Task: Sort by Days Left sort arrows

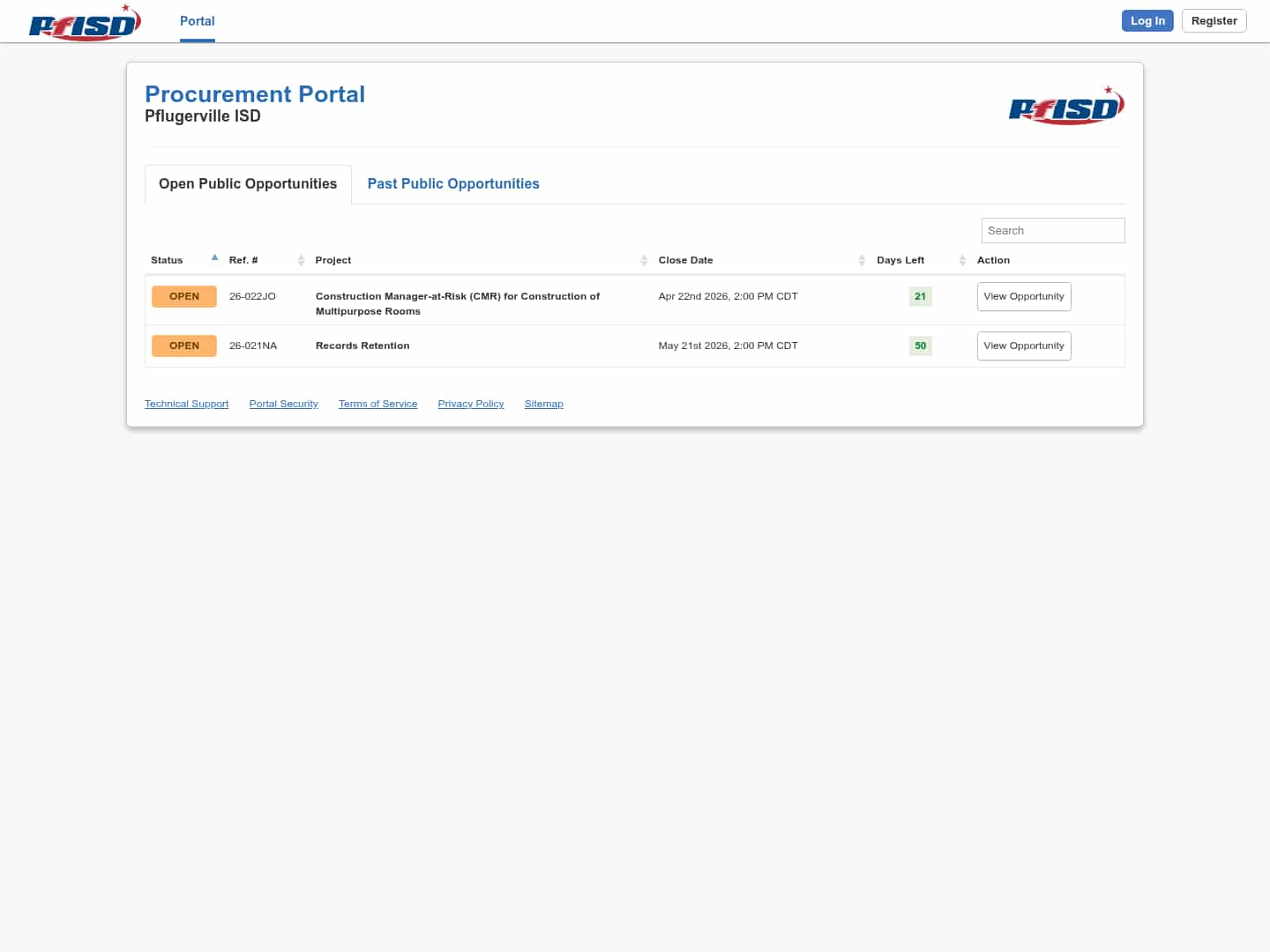Action: [962, 260]
